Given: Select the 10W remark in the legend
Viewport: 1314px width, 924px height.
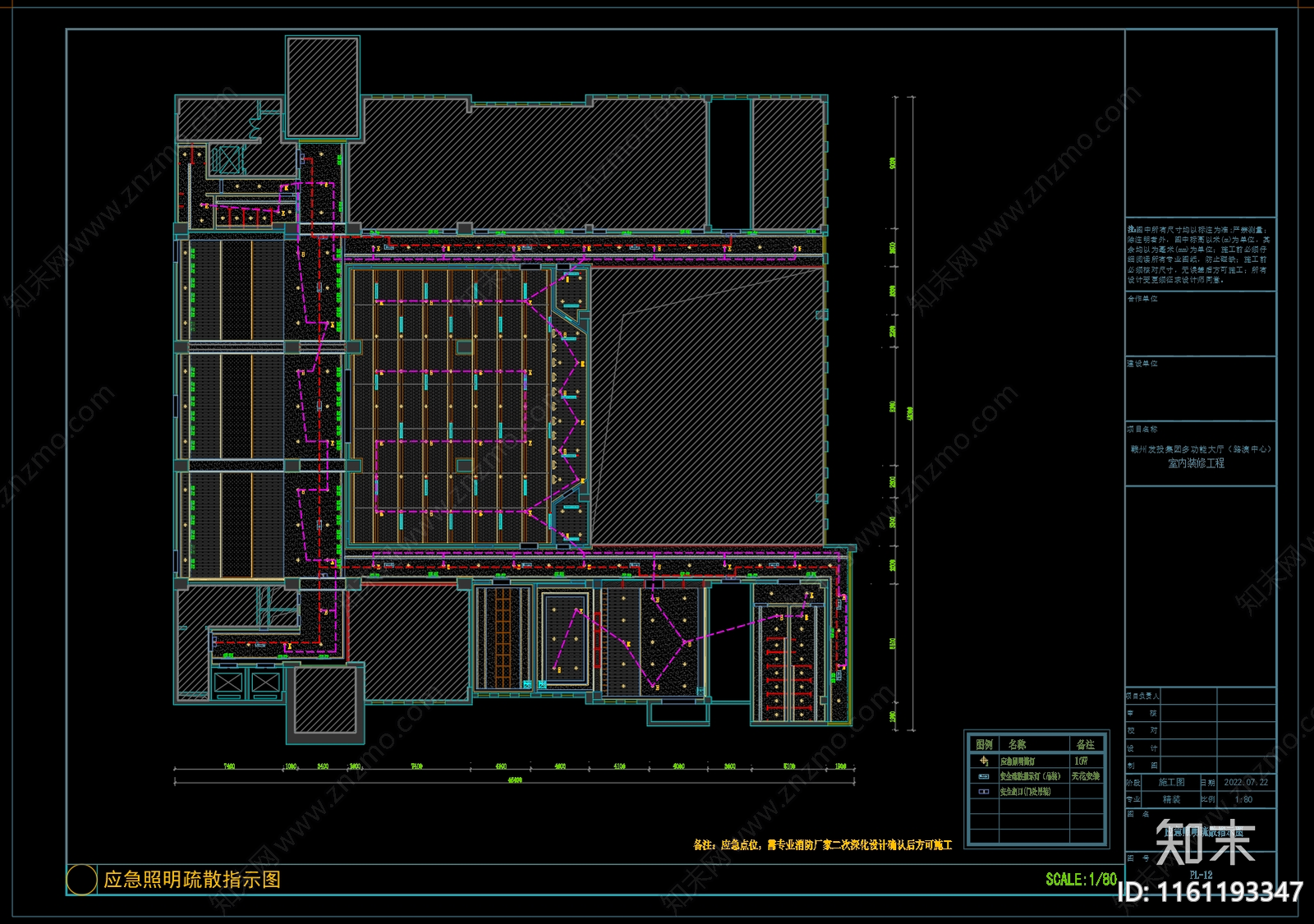Looking at the screenshot, I should [1081, 761].
